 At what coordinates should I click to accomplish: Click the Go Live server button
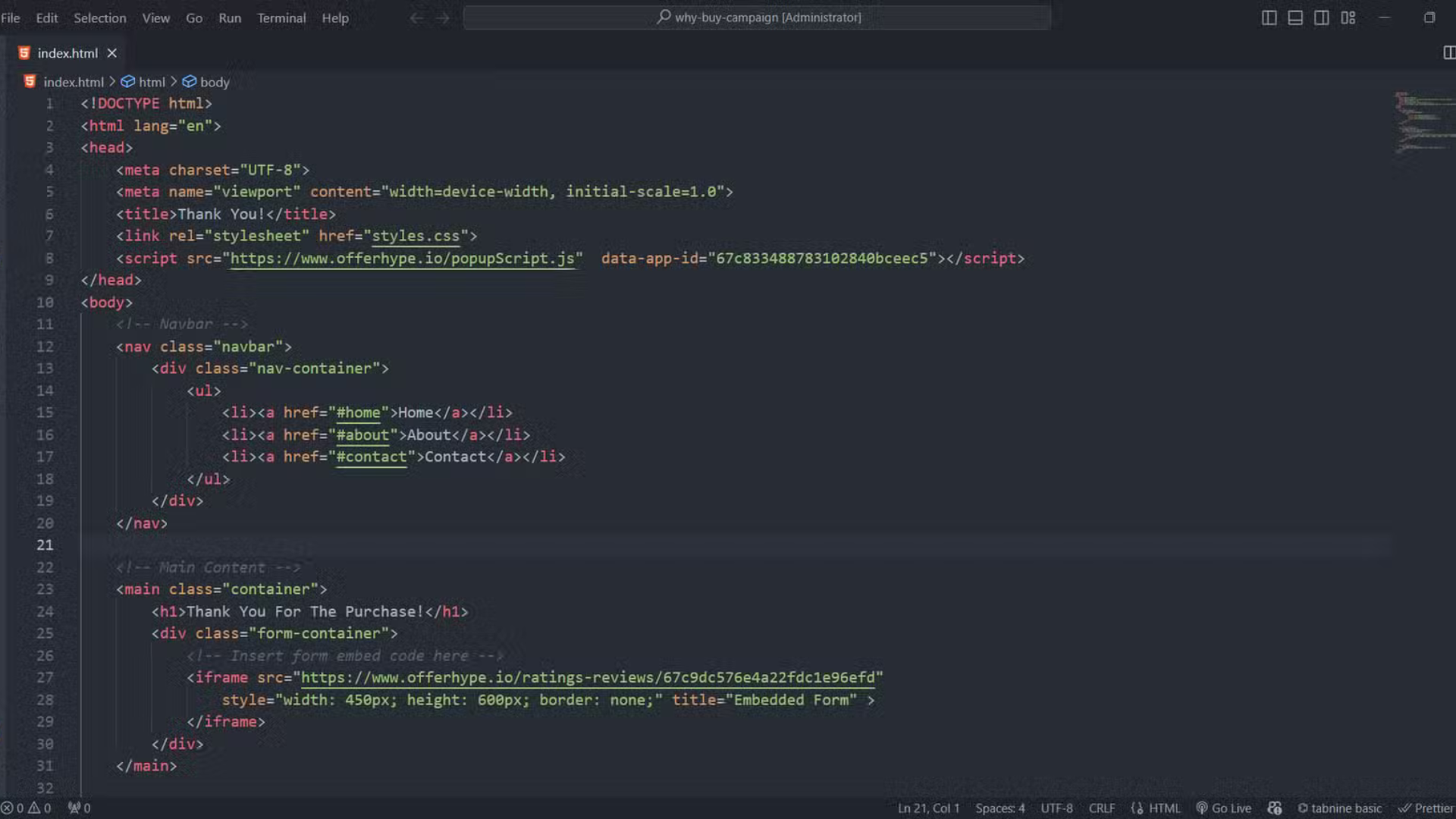tap(1223, 808)
